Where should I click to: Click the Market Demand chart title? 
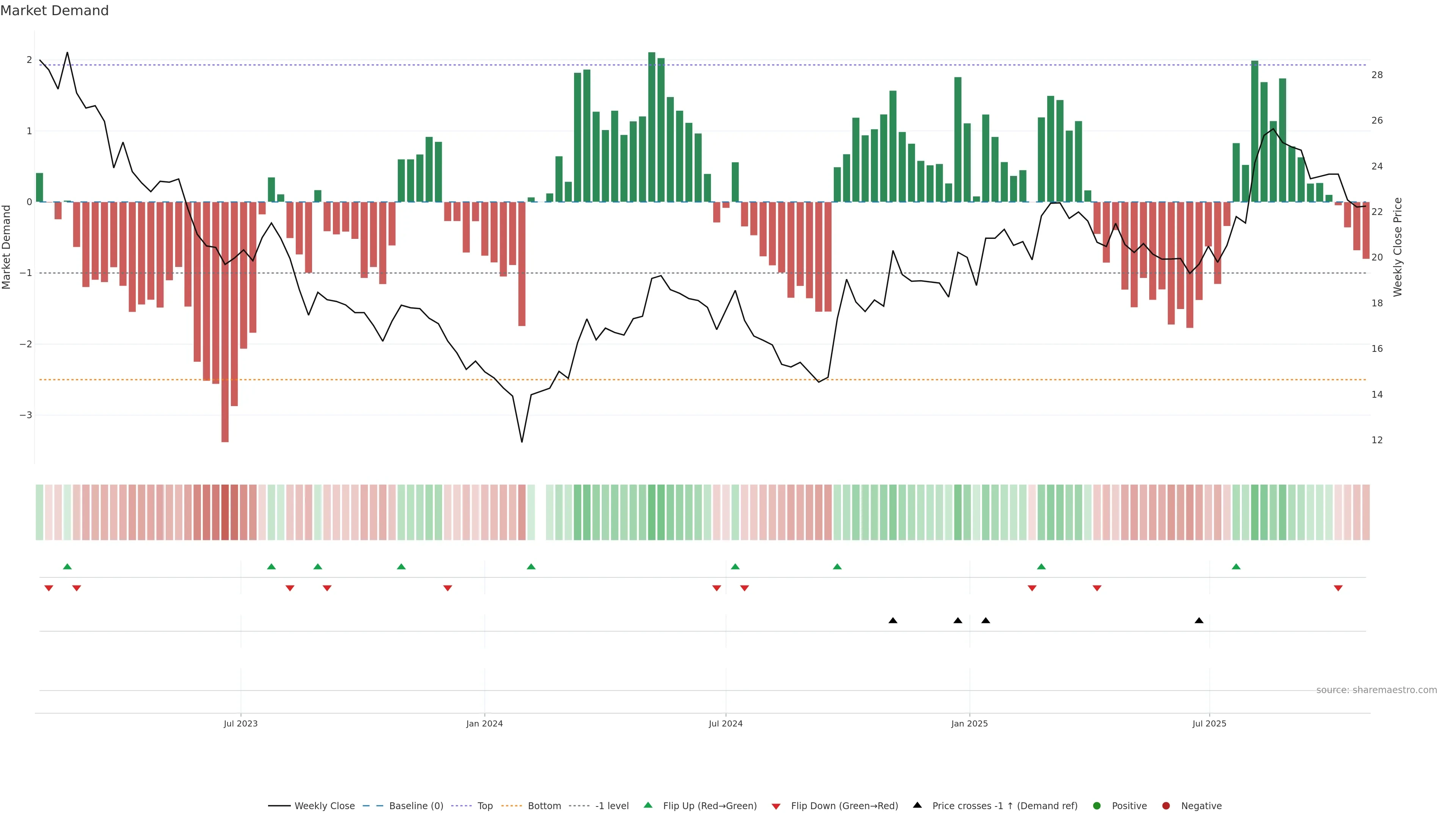tap(54, 11)
